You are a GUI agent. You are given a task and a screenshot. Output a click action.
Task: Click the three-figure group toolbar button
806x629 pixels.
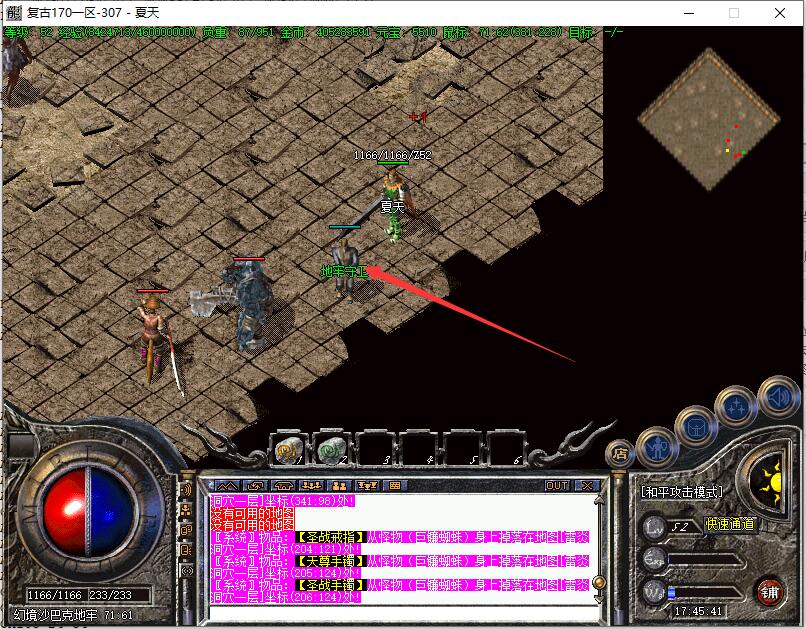[311, 486]
